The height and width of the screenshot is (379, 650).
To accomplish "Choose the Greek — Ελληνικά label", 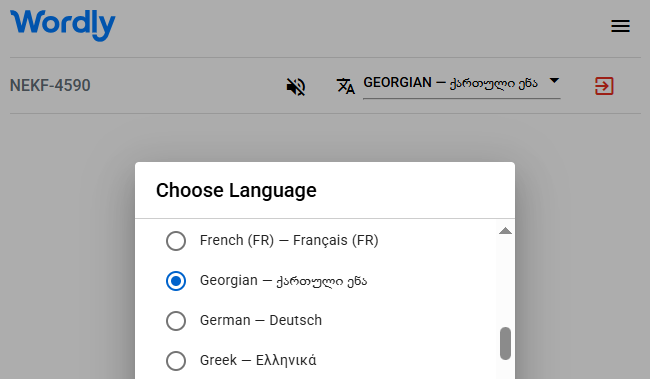I will pyautogui.click(x=258, y=360).
